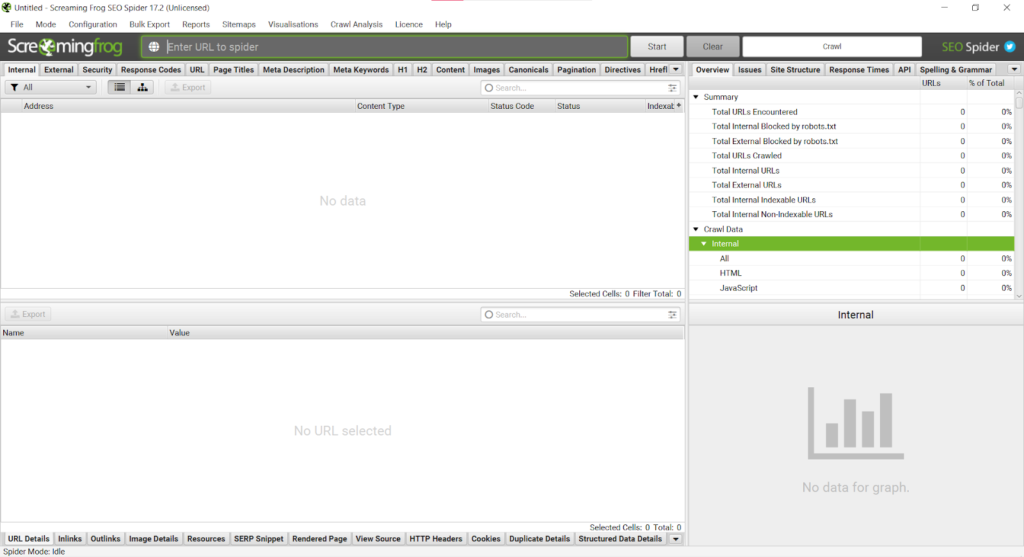Image resolution: width=1024 pixels, height=557 pixels.
Task: Select Total Internal Indexable URLs row
Action: [852, 200]
